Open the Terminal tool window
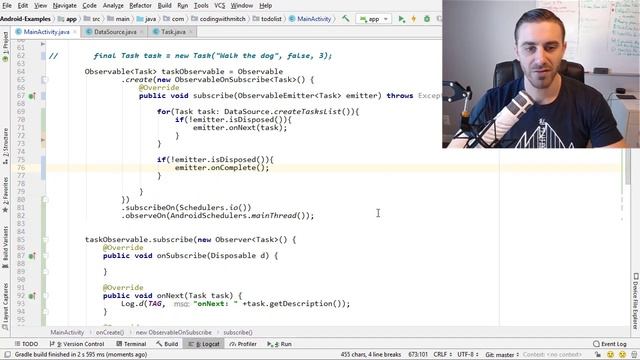The height and width of the screenshot is (360, 640). [x=131, y=344]
